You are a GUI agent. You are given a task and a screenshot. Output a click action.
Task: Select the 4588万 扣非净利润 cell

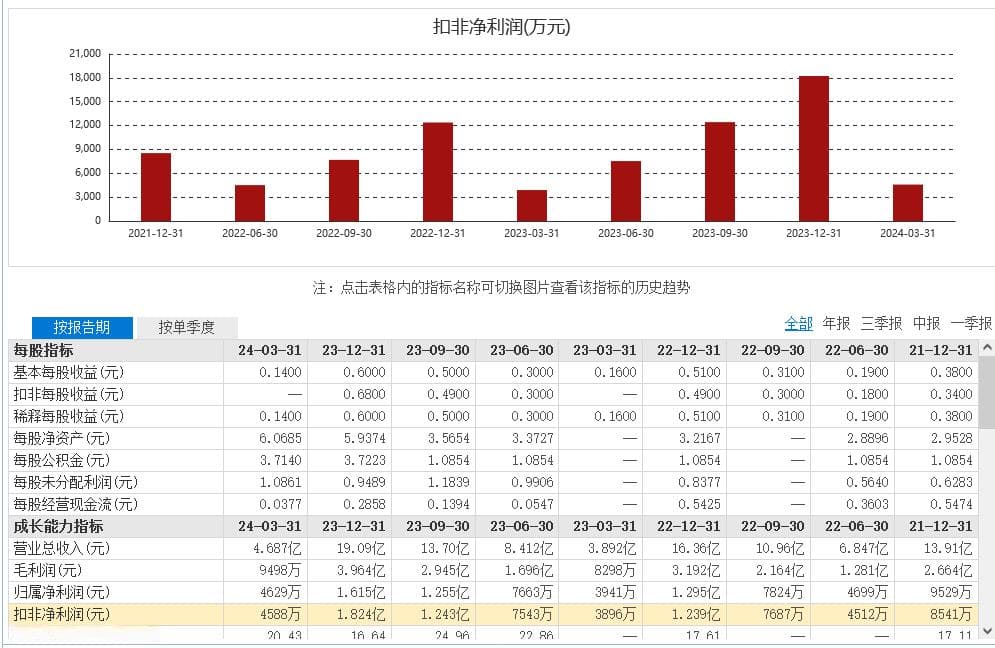pos(280,614)
